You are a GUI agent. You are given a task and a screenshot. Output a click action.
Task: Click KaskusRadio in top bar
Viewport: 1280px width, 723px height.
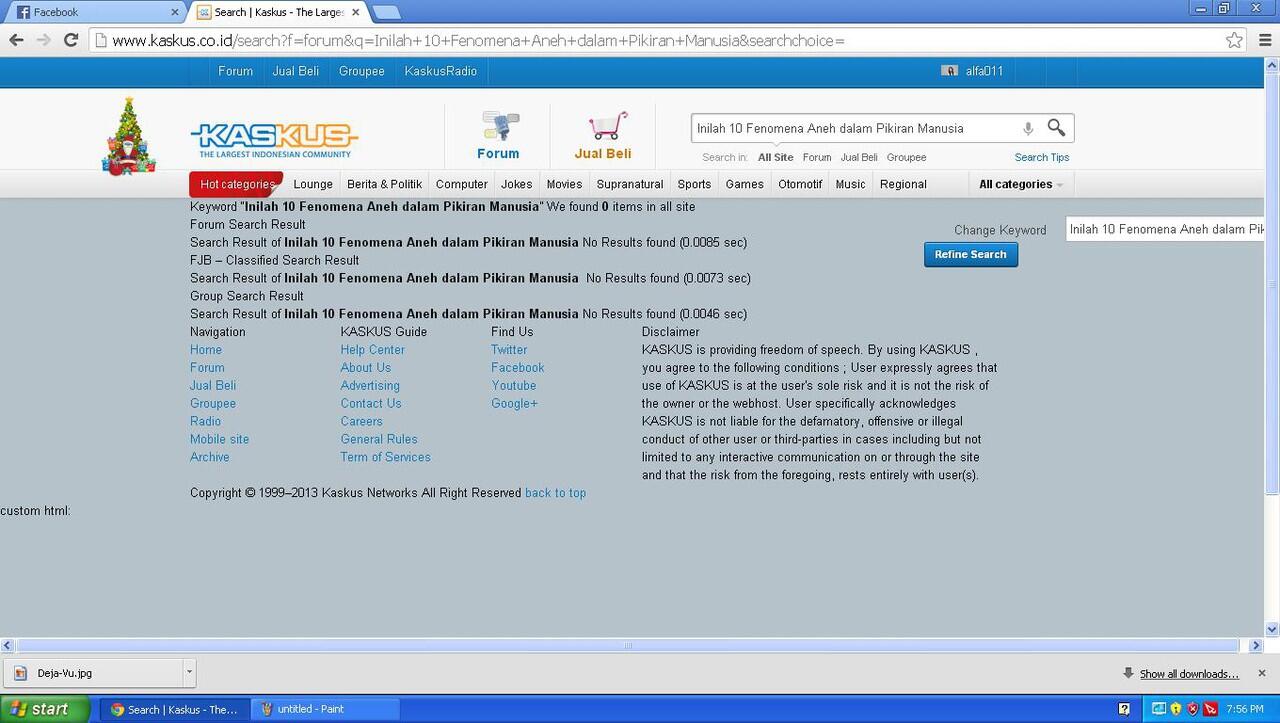441,71
